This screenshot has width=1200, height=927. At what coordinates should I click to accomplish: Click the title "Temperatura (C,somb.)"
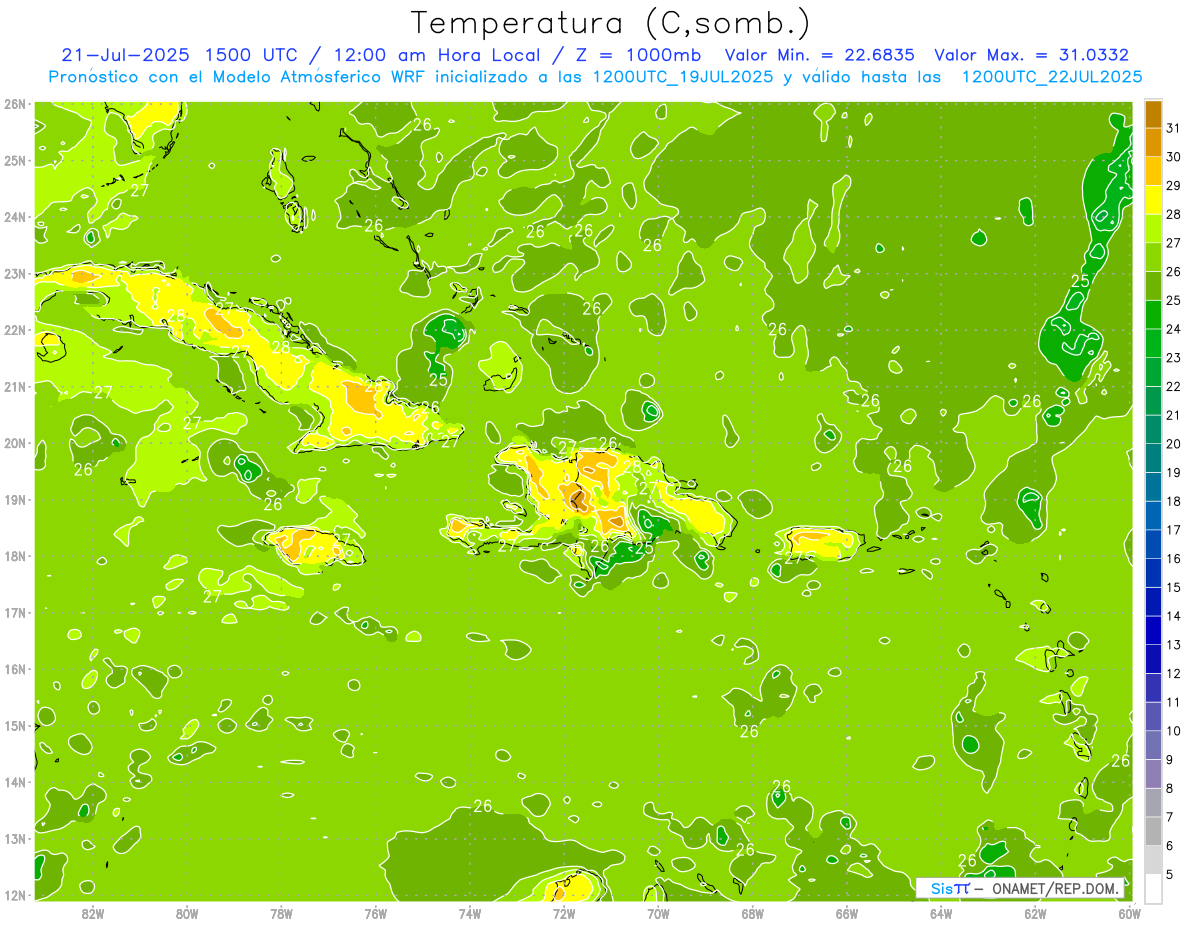click(611, 24)
